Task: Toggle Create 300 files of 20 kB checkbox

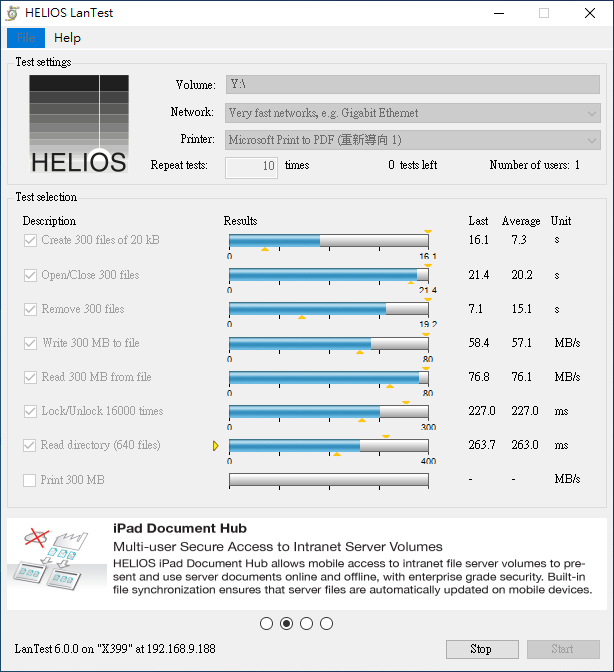Action: coord(30,240)
